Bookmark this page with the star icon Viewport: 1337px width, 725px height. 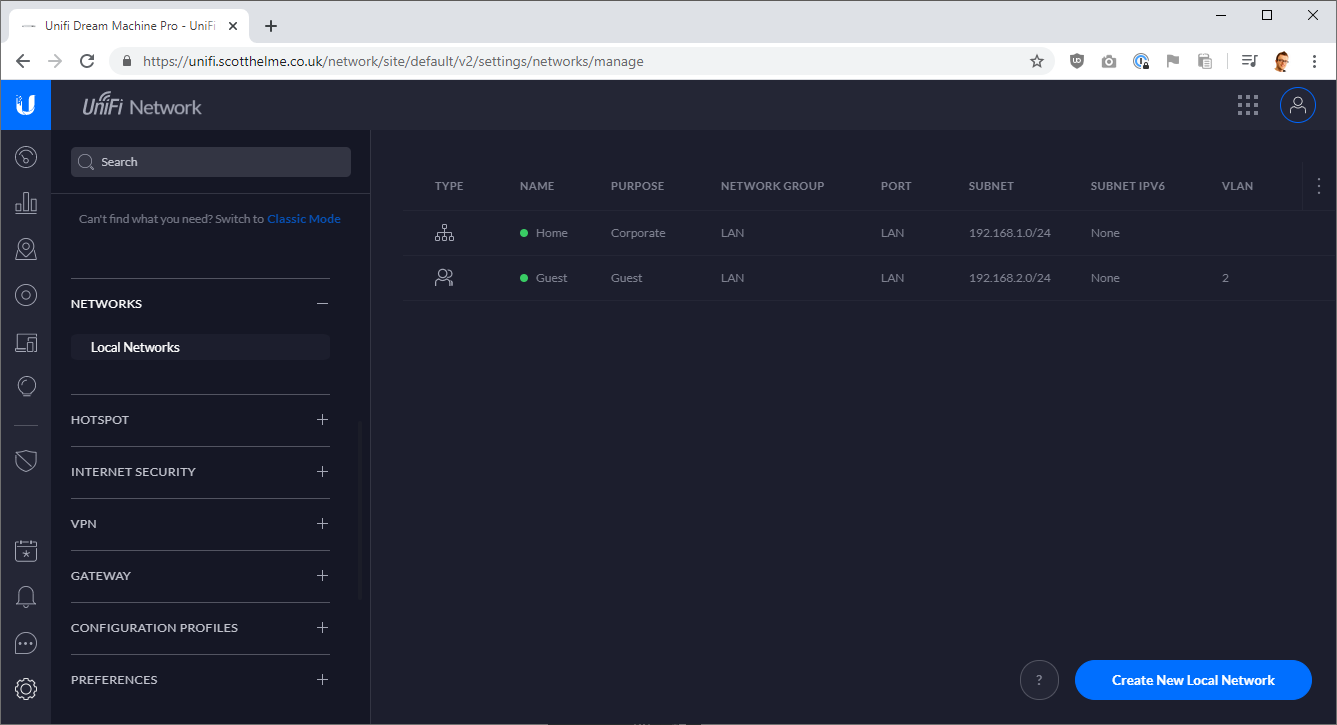(1037, 61)
